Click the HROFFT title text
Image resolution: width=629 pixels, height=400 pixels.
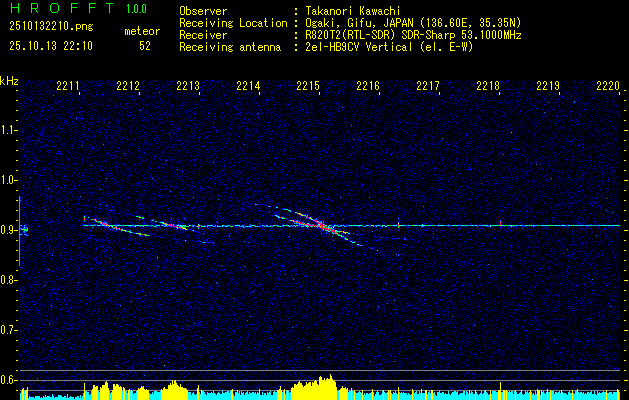(62, 8)
